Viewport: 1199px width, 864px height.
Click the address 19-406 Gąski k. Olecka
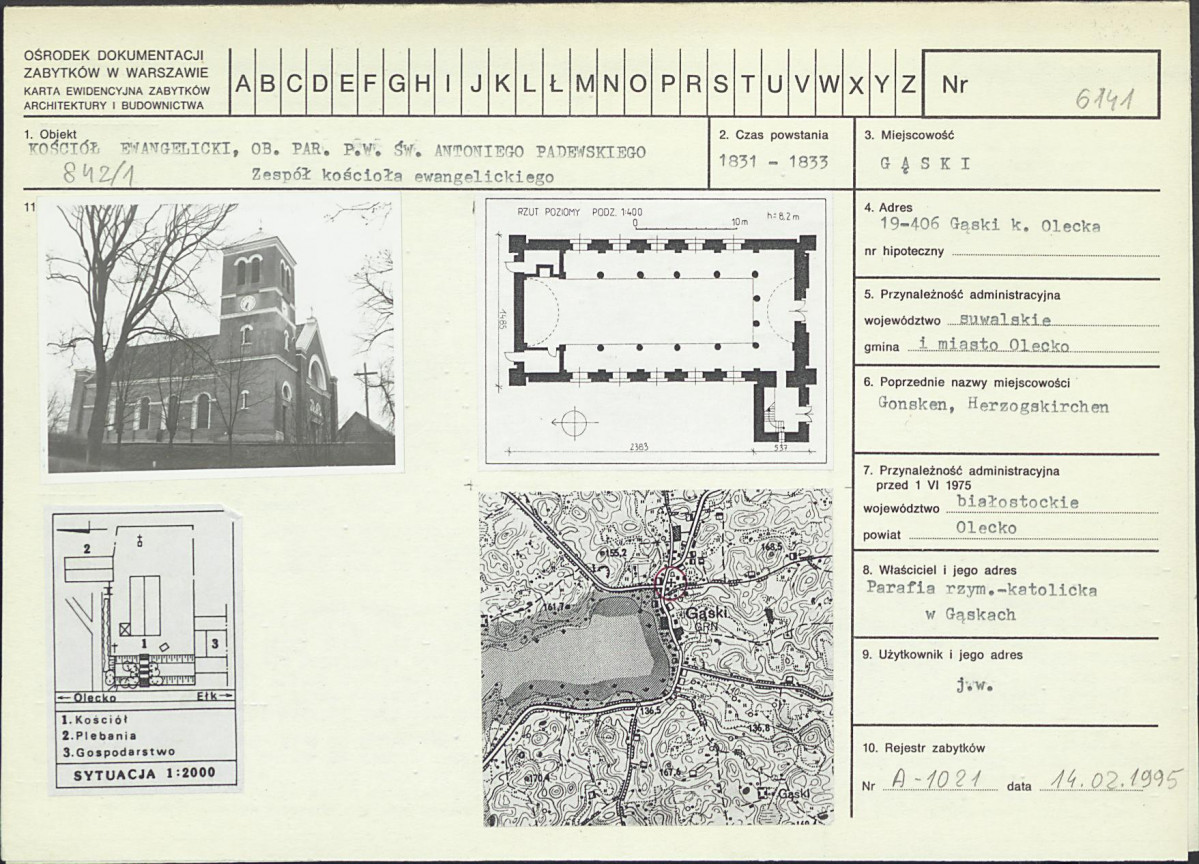[990, 226]
